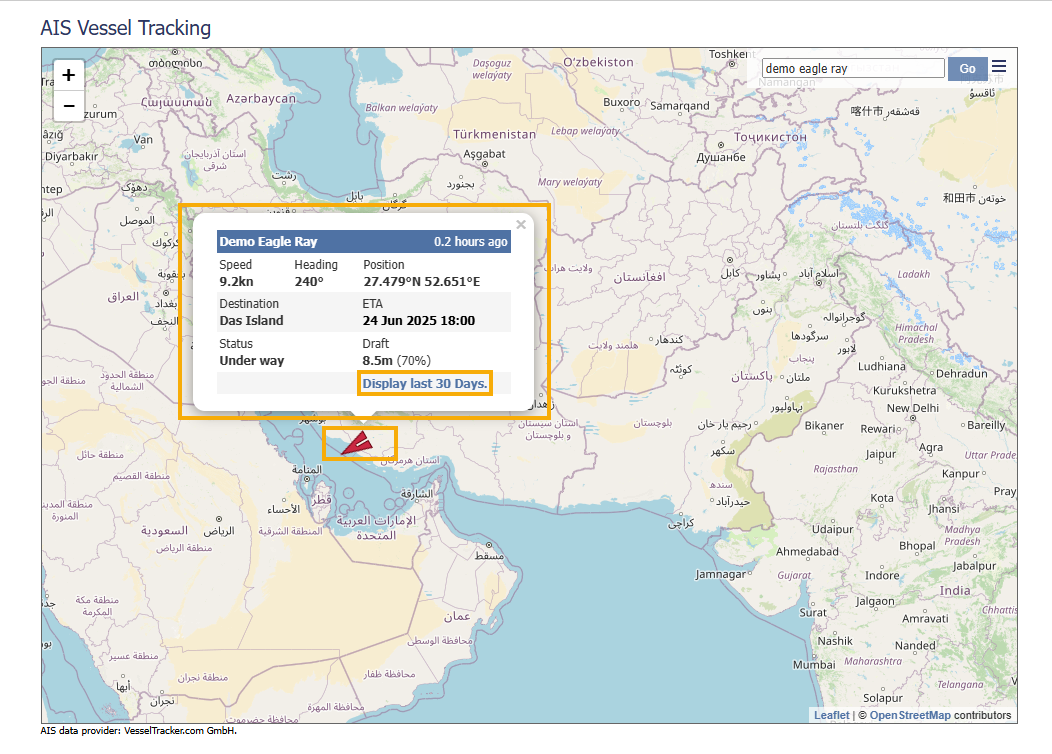Click the AIS Vessel Tracking heading

(x=125, y=28)
